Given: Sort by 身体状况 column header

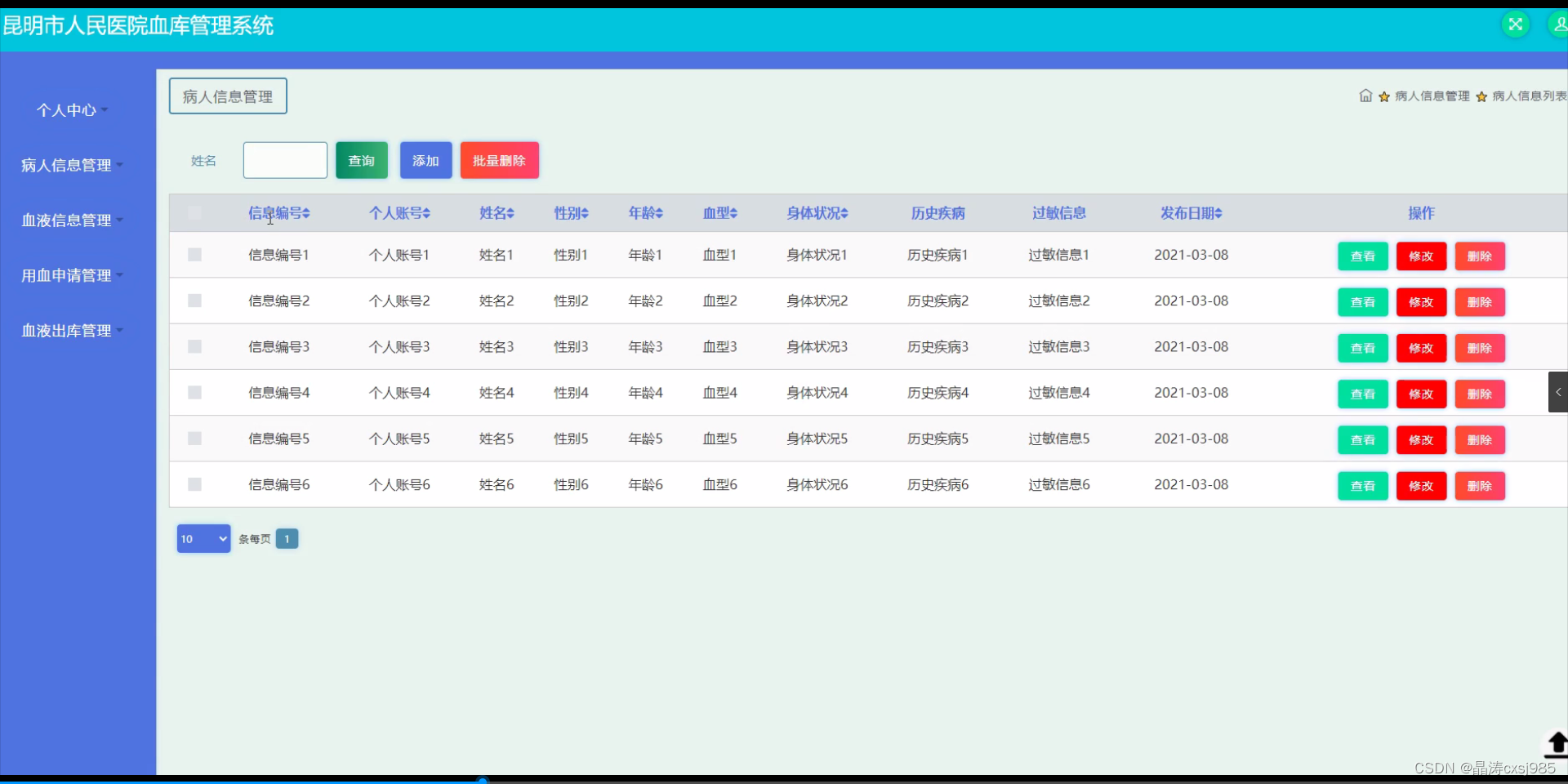Looking at the screenshot, I should [x=817, y=213].
